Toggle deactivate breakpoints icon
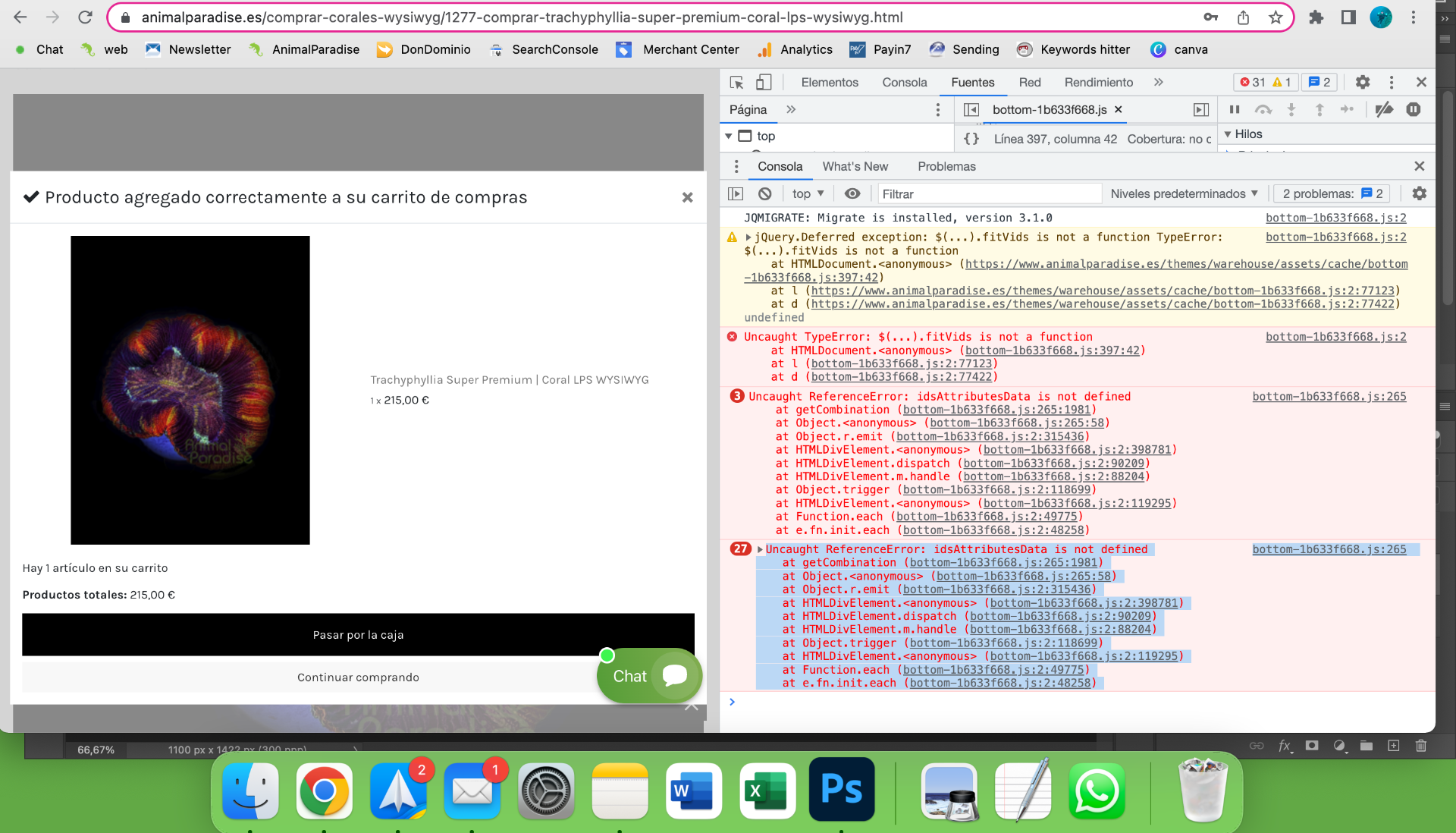This screenshot has height=833, width=1456. [1384, 109]
